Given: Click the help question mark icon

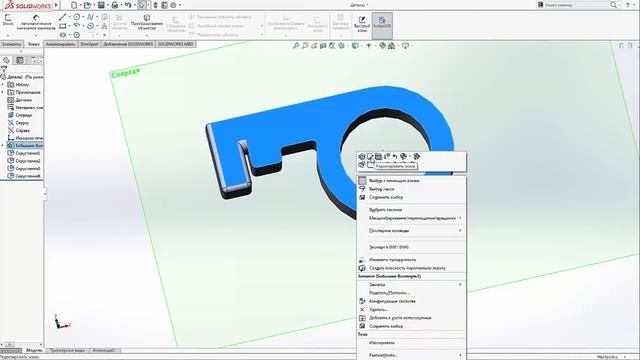Looking at the screenshot, I should [627, 5].
